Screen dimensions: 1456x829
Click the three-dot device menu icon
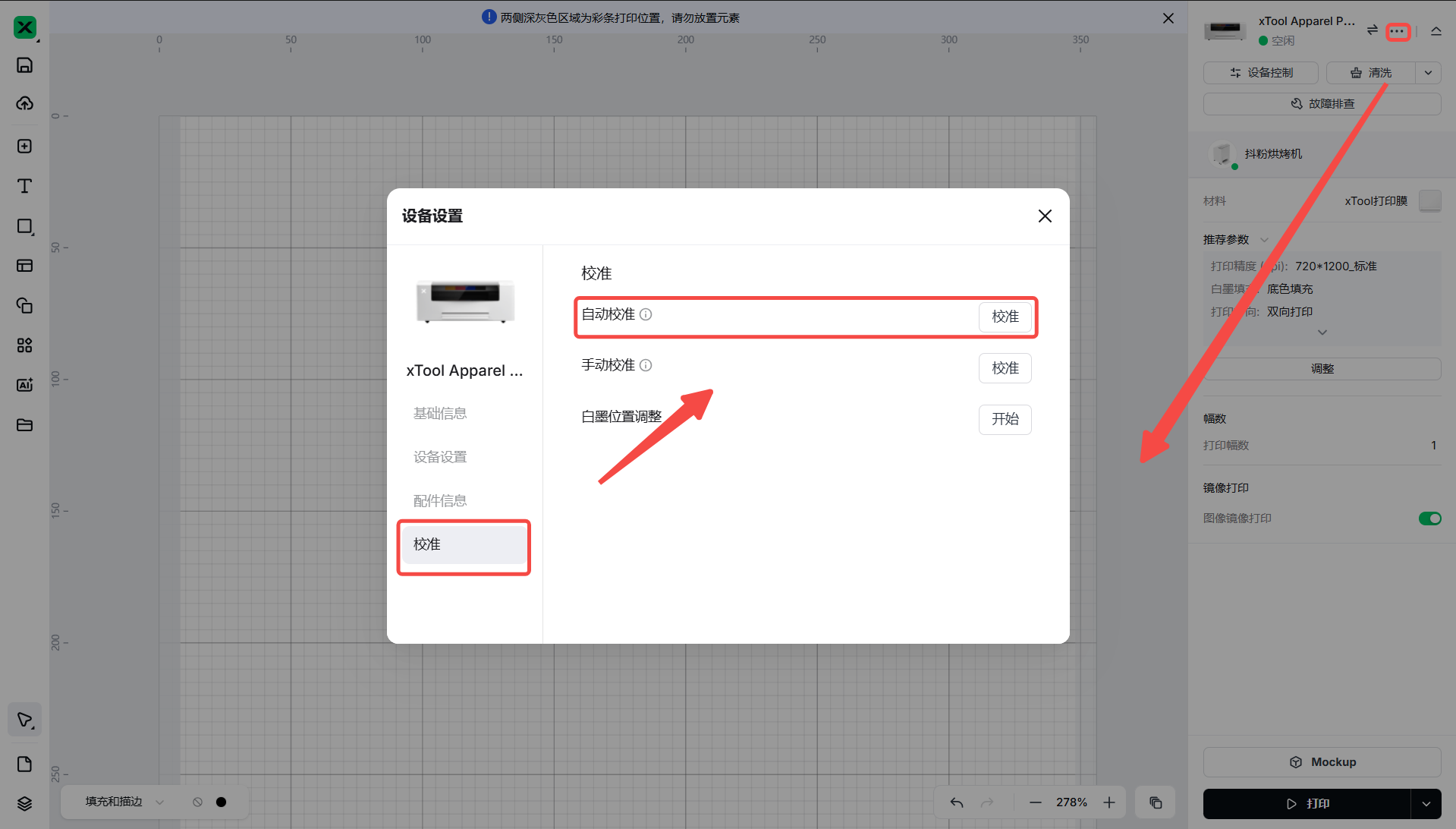pyautogui.click(x=1397, y=31)
